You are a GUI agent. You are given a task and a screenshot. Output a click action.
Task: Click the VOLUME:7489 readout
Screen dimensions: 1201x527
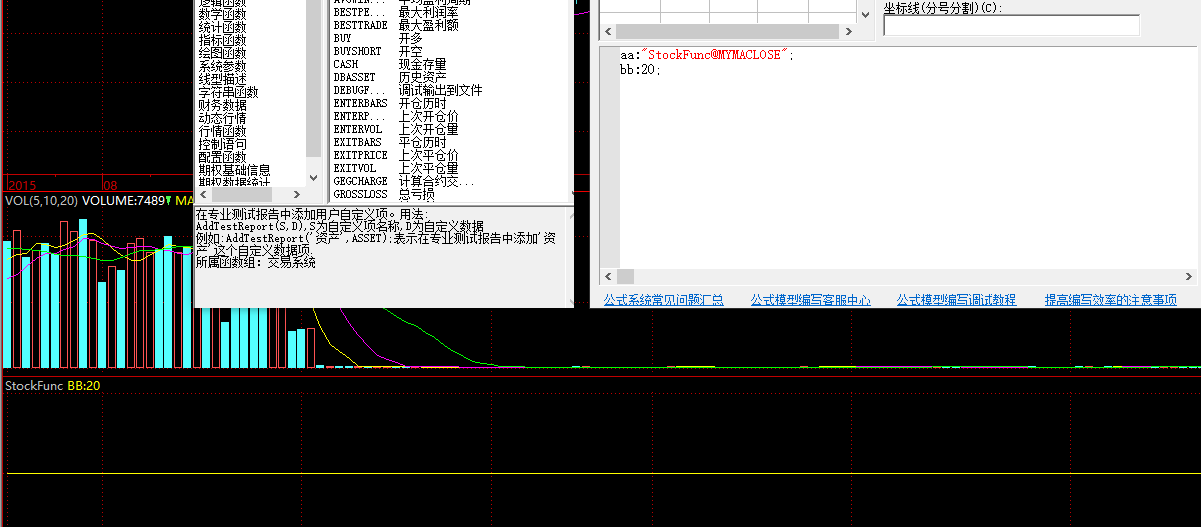point(124,201)
